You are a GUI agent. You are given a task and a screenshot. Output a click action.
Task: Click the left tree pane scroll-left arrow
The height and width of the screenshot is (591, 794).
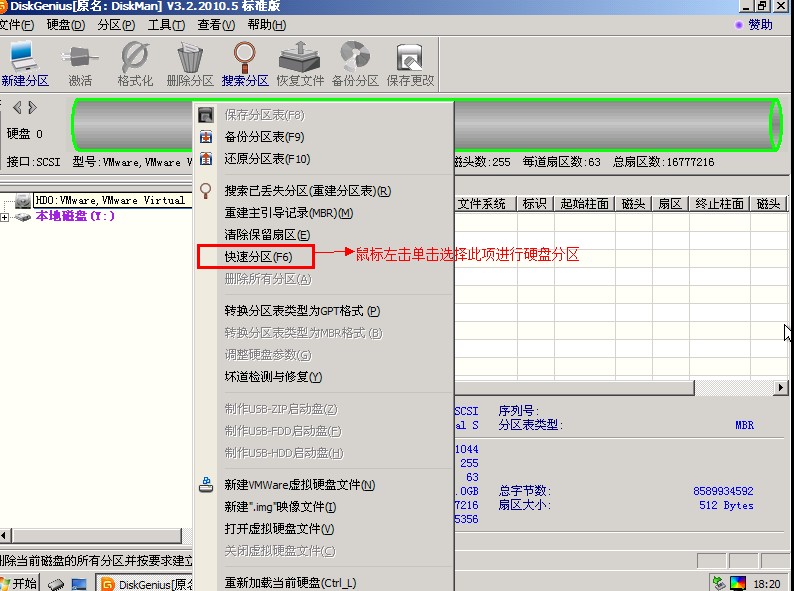(x=5, y=535)
